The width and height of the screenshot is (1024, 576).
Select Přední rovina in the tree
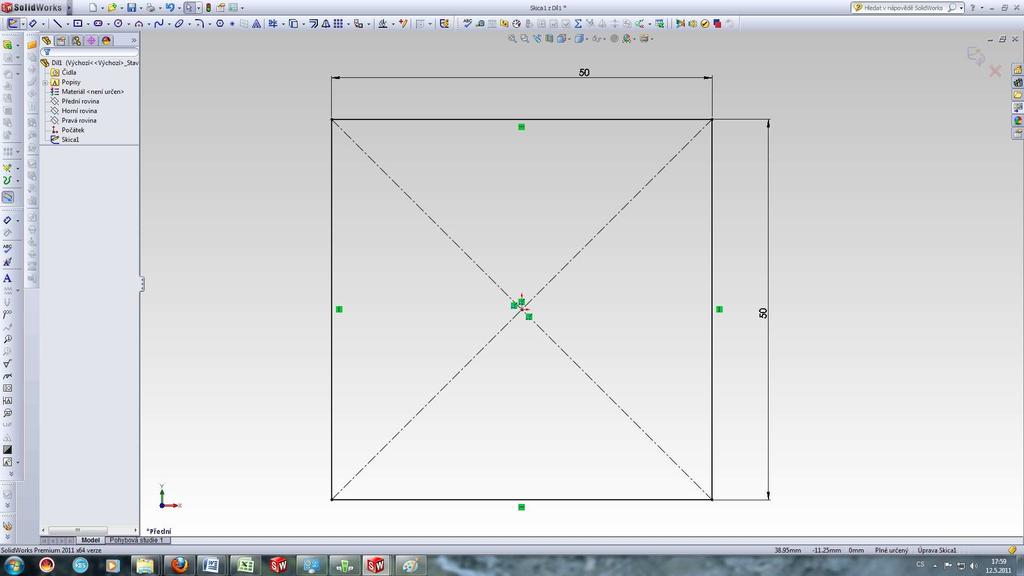(80, 101)
